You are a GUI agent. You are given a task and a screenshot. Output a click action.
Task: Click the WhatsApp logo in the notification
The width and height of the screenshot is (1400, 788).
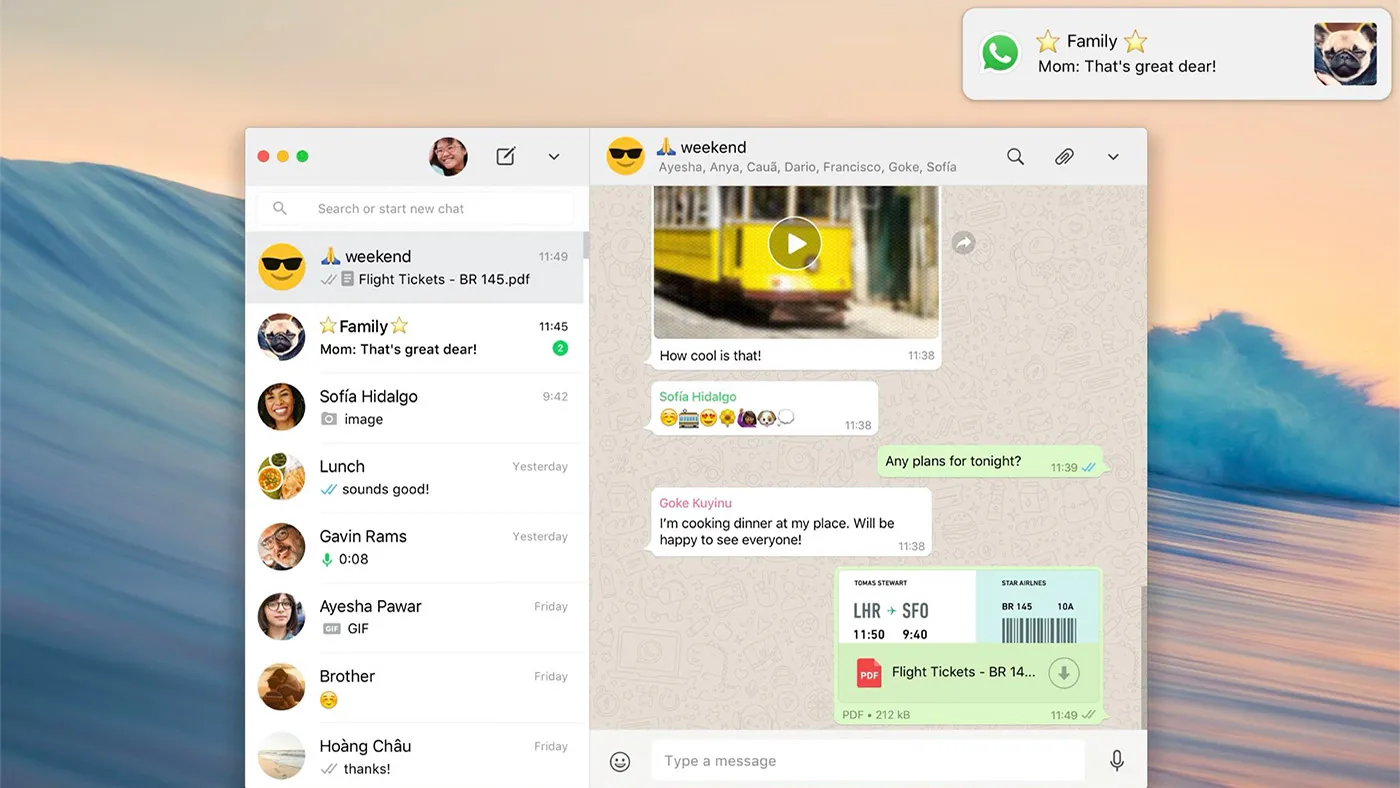click(x=1000, y=53)
